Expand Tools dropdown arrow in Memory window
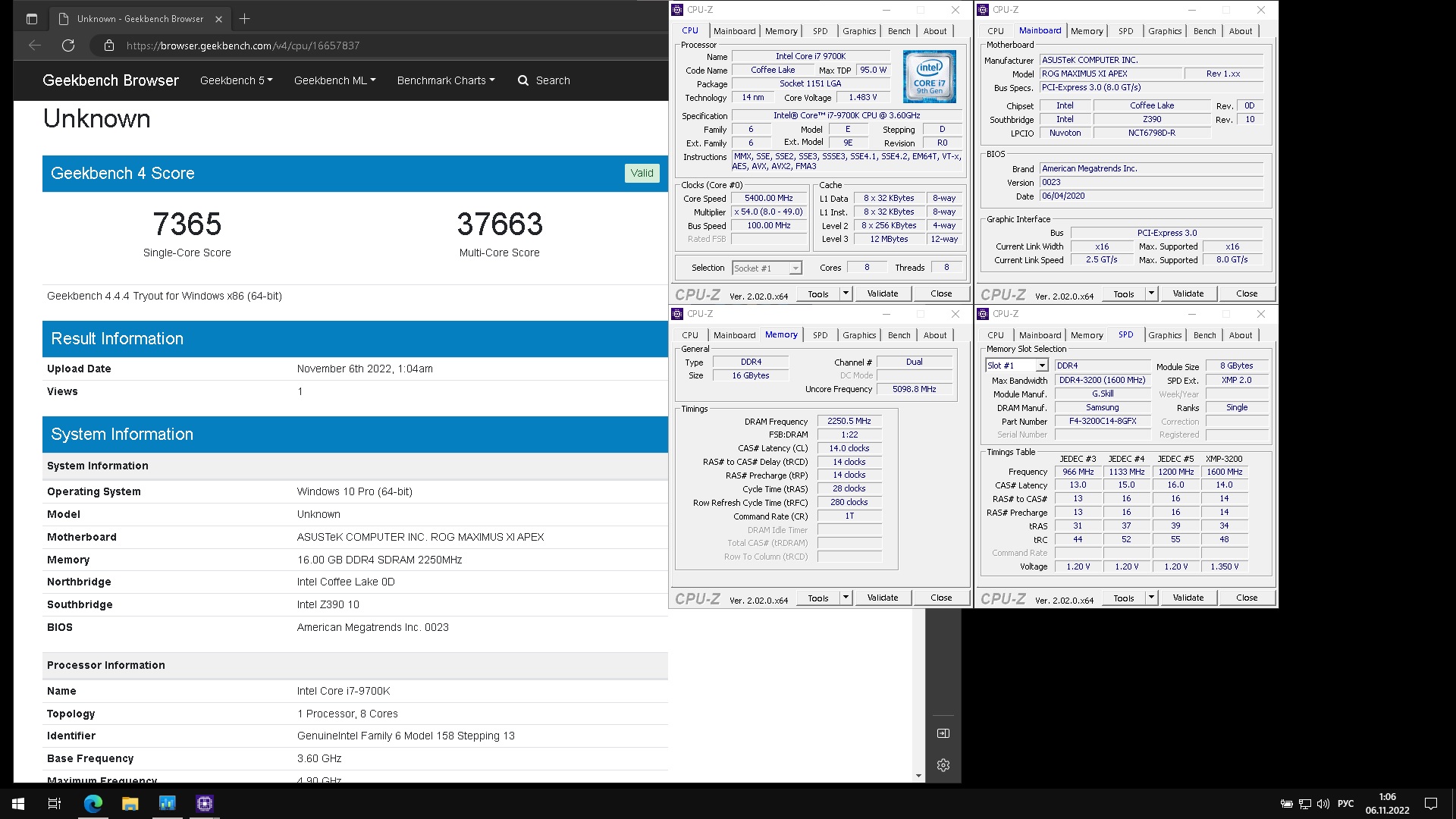The image size is (1456, 819). (846, 598)
